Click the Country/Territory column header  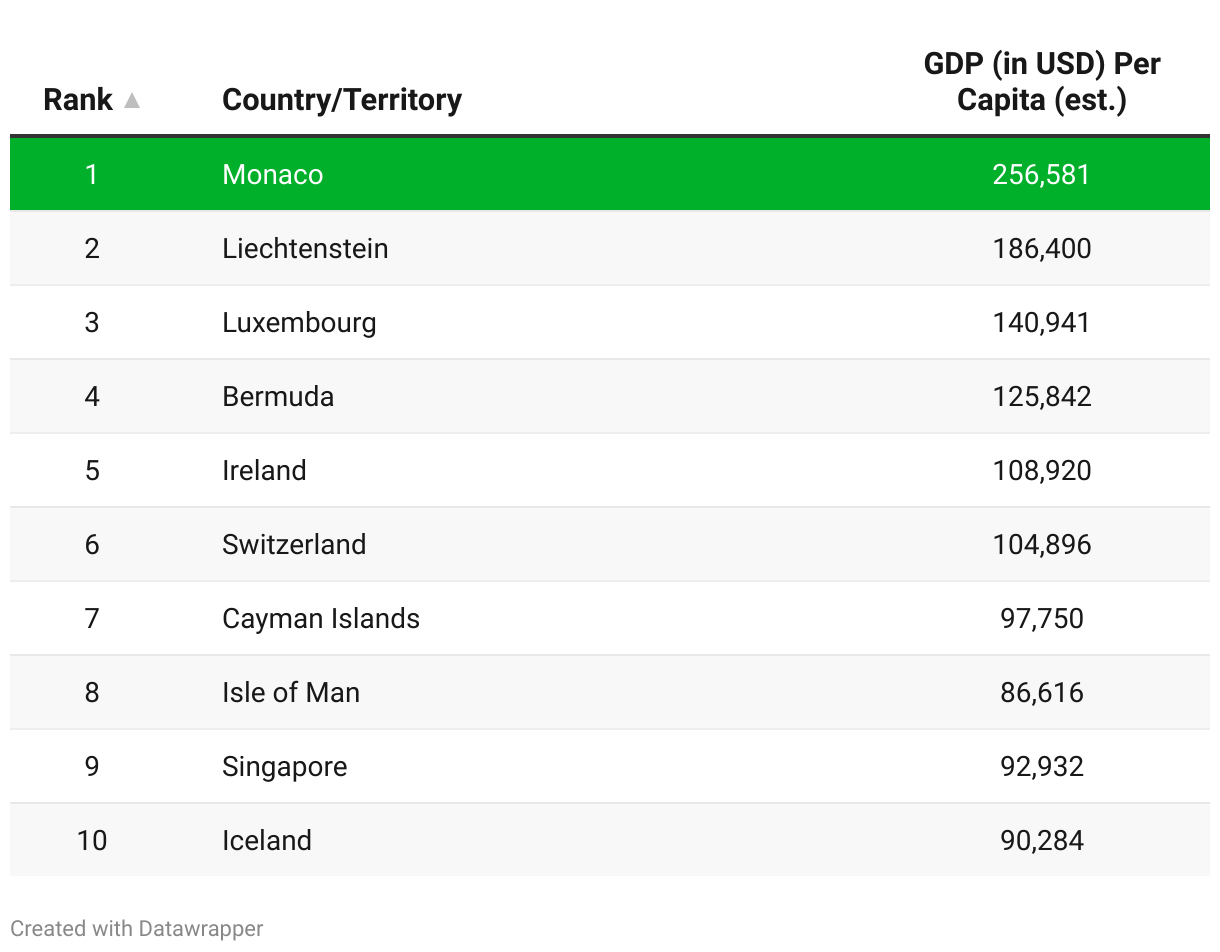(x=342, y=100)
